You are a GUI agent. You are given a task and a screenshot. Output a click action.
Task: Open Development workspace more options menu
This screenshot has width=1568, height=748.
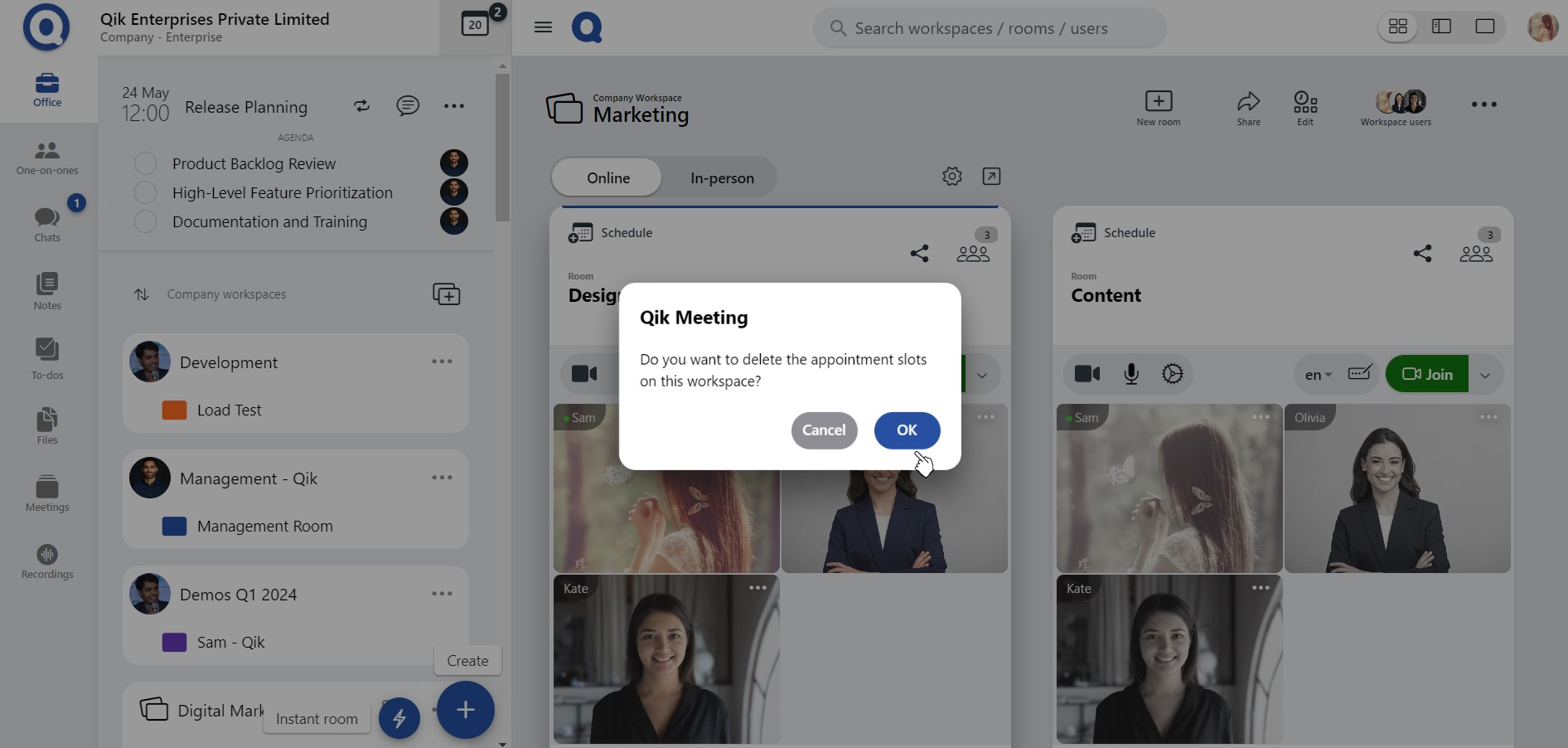[442, 362]
